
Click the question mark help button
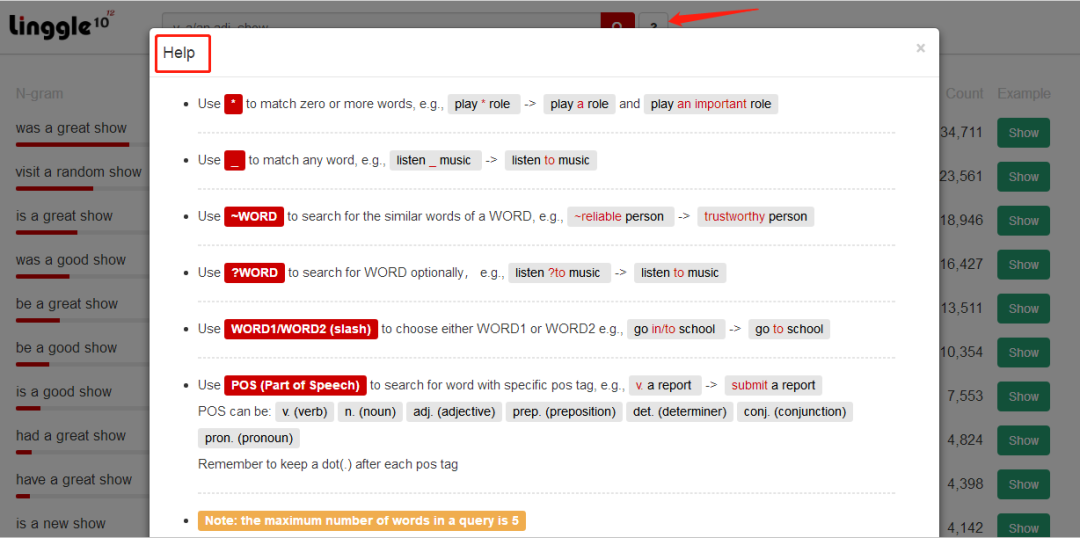pyautogui.click(x=654, y=22)
